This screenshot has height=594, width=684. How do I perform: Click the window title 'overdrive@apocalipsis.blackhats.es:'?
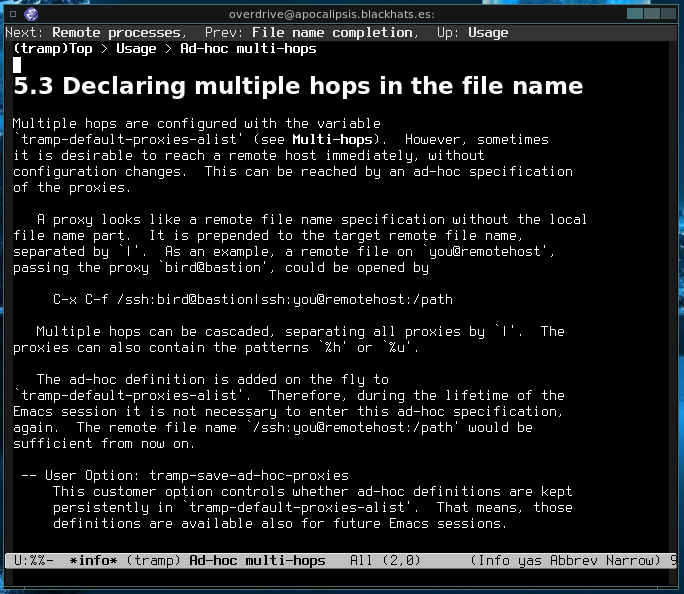[332, 14]
